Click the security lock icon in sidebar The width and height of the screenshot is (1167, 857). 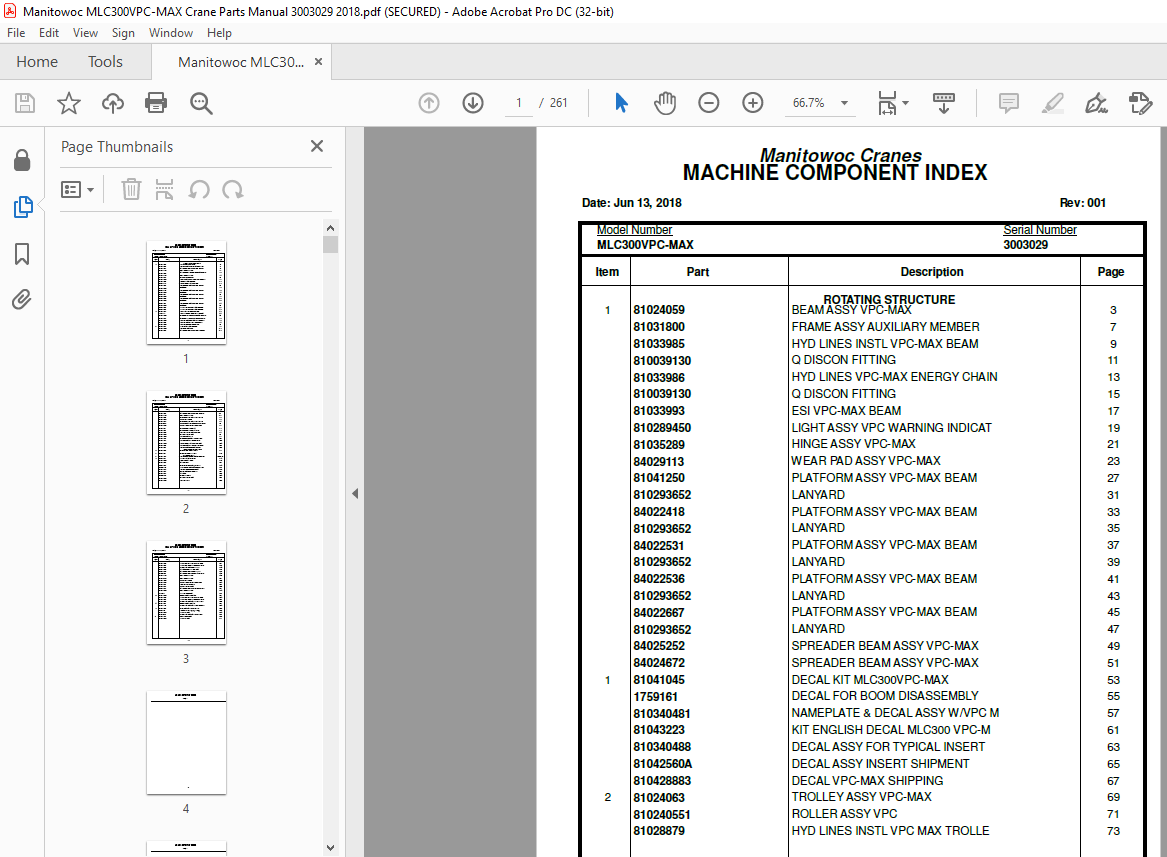coord(22,160)
